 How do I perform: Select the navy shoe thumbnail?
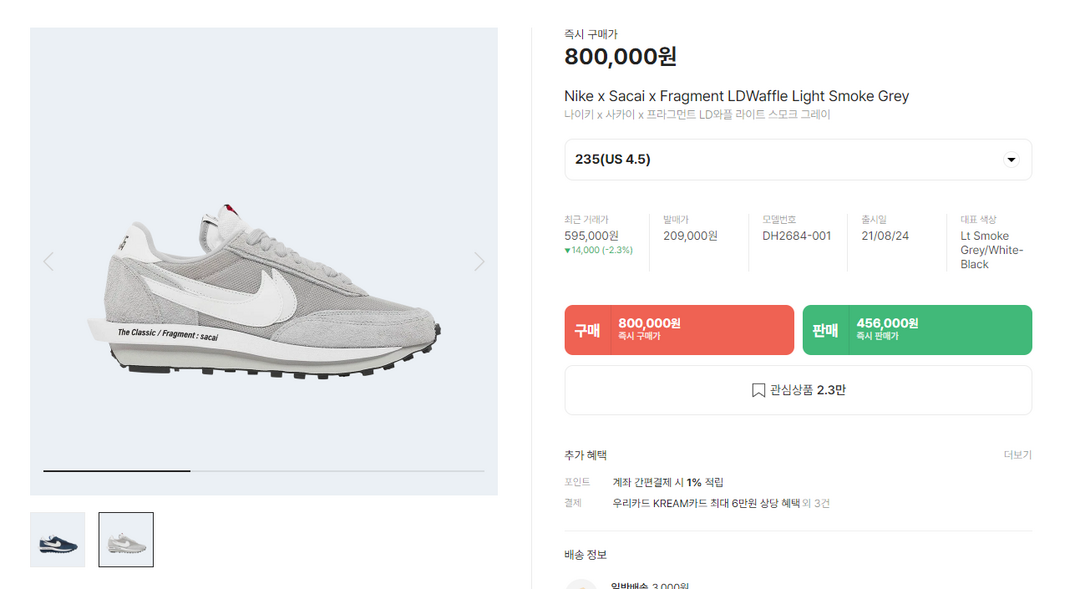pyautogui.click(x=58, y=540)
